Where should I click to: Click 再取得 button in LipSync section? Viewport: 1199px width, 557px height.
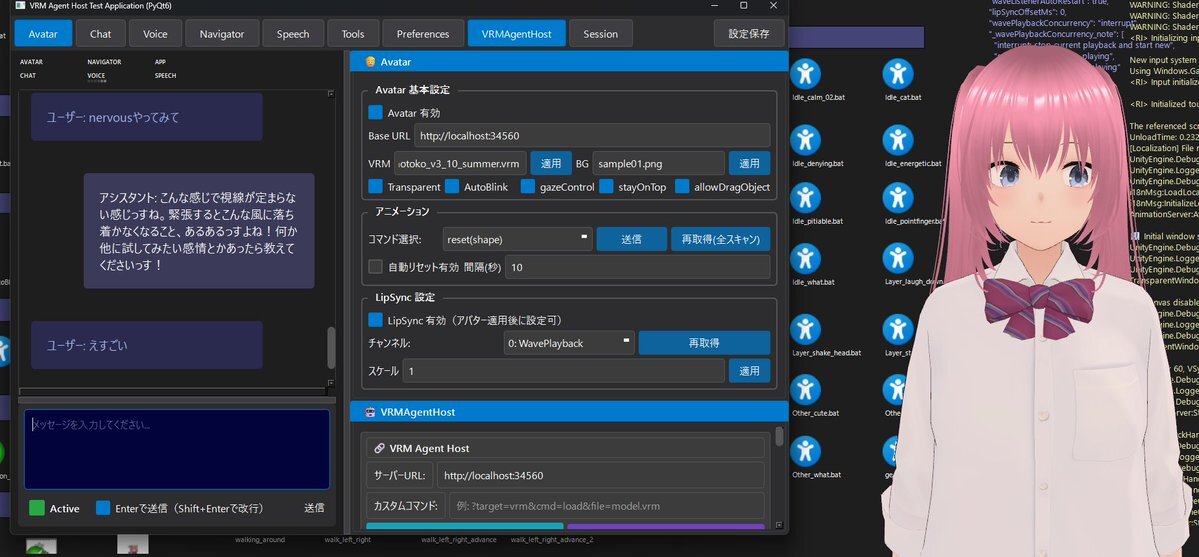click(x=704, y=344)
